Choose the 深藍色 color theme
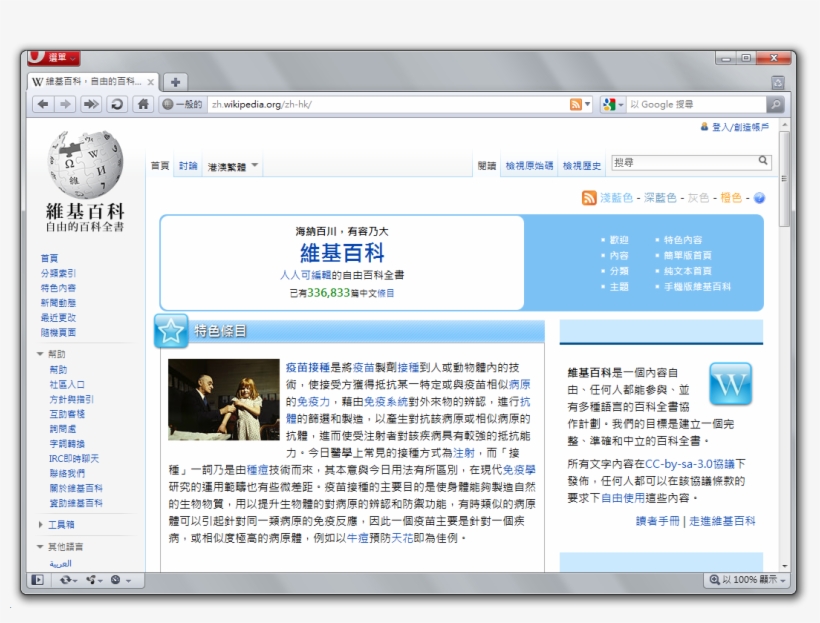 click(x=660, y=198)
